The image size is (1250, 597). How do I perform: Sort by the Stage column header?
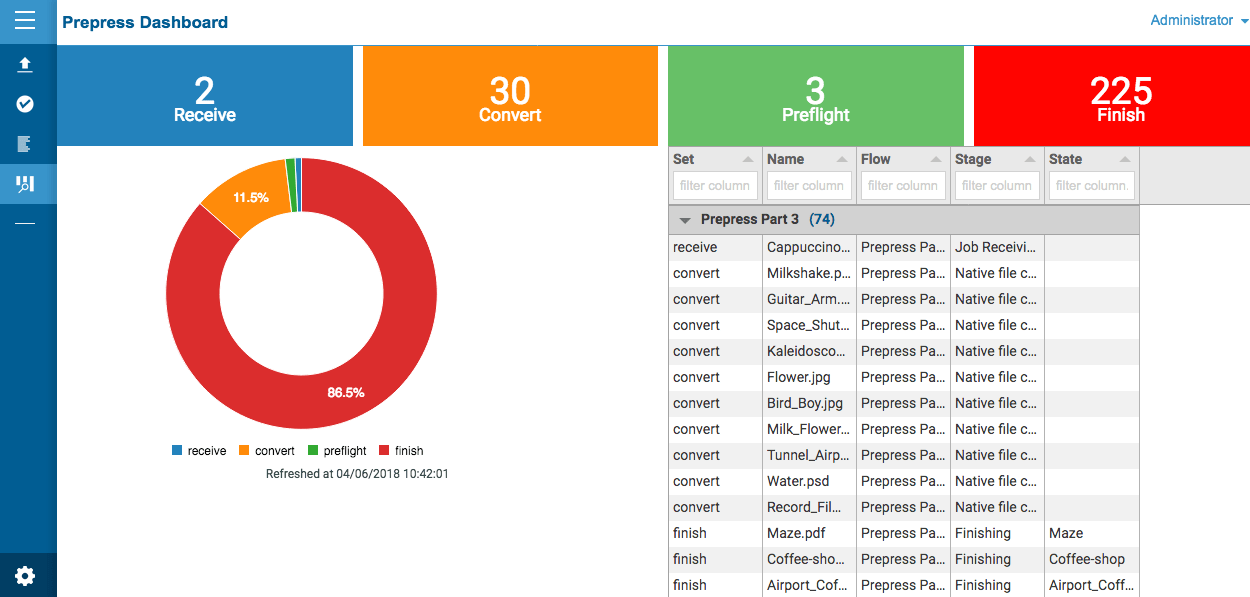pyautogui.click(x=997, y=159)
